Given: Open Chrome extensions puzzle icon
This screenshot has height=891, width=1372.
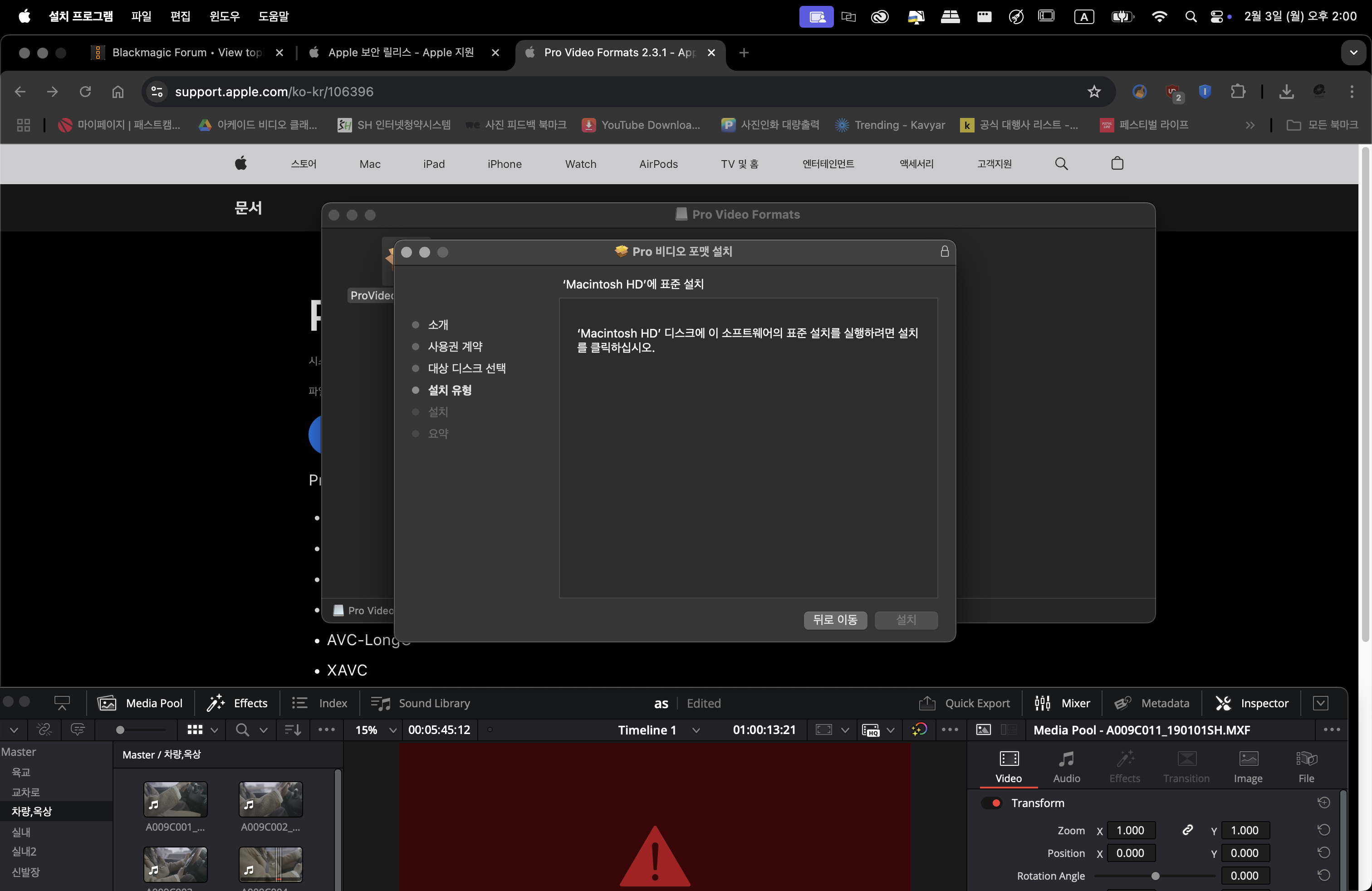Looking at the screenshot, I should click(x=1237, y=92).
